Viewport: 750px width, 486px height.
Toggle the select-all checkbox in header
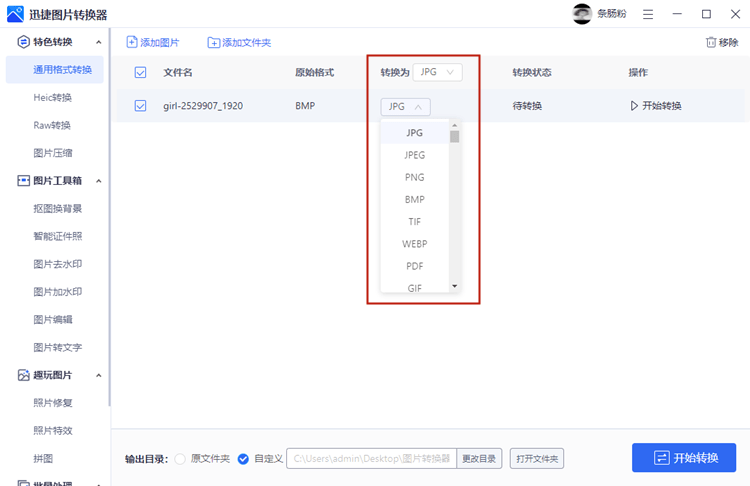[140, 72]
